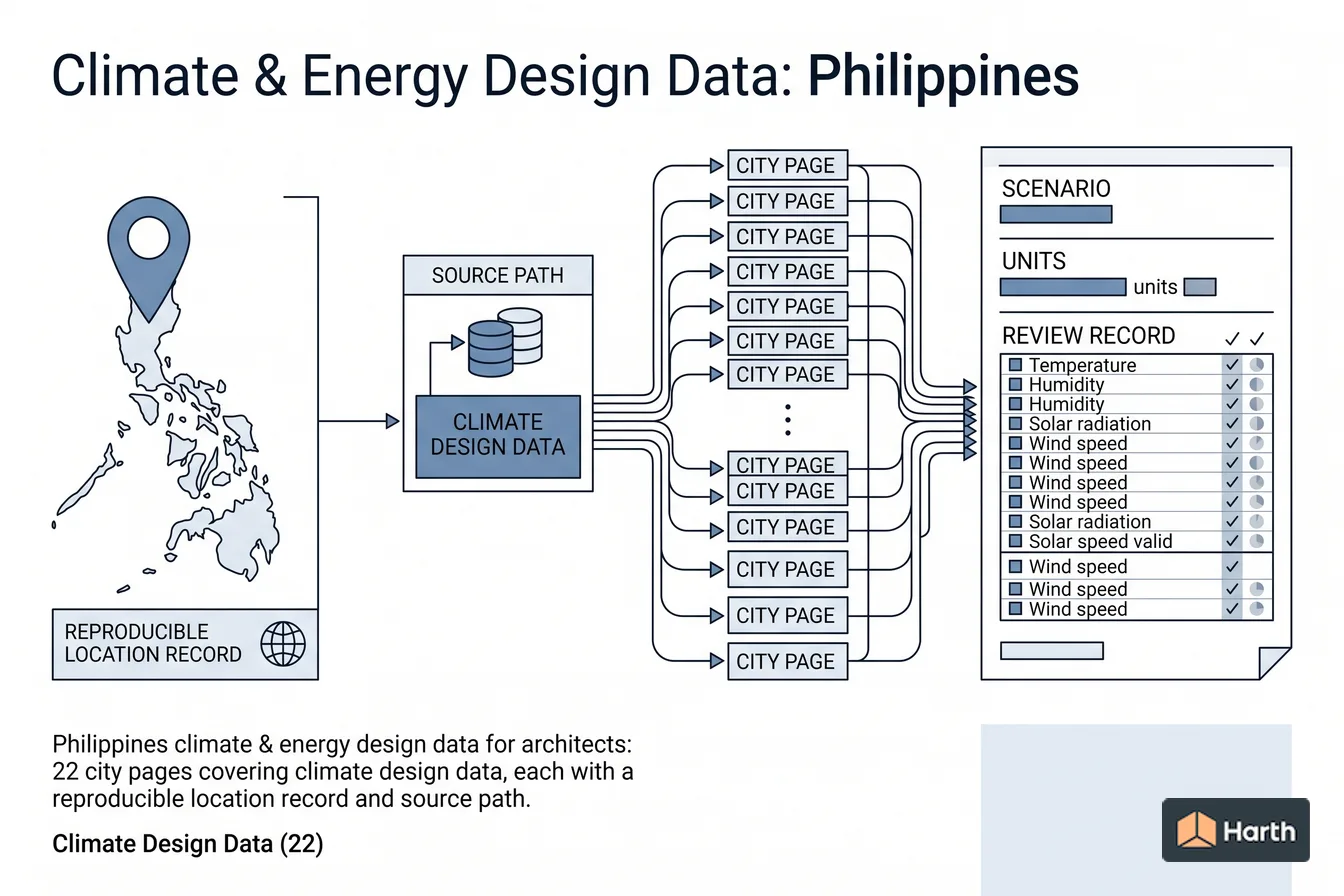Image resolution: width=1344 pixels, height=896 pixels.
Task: Click the Temperature row square bullet
Action: click(1015, 365)
